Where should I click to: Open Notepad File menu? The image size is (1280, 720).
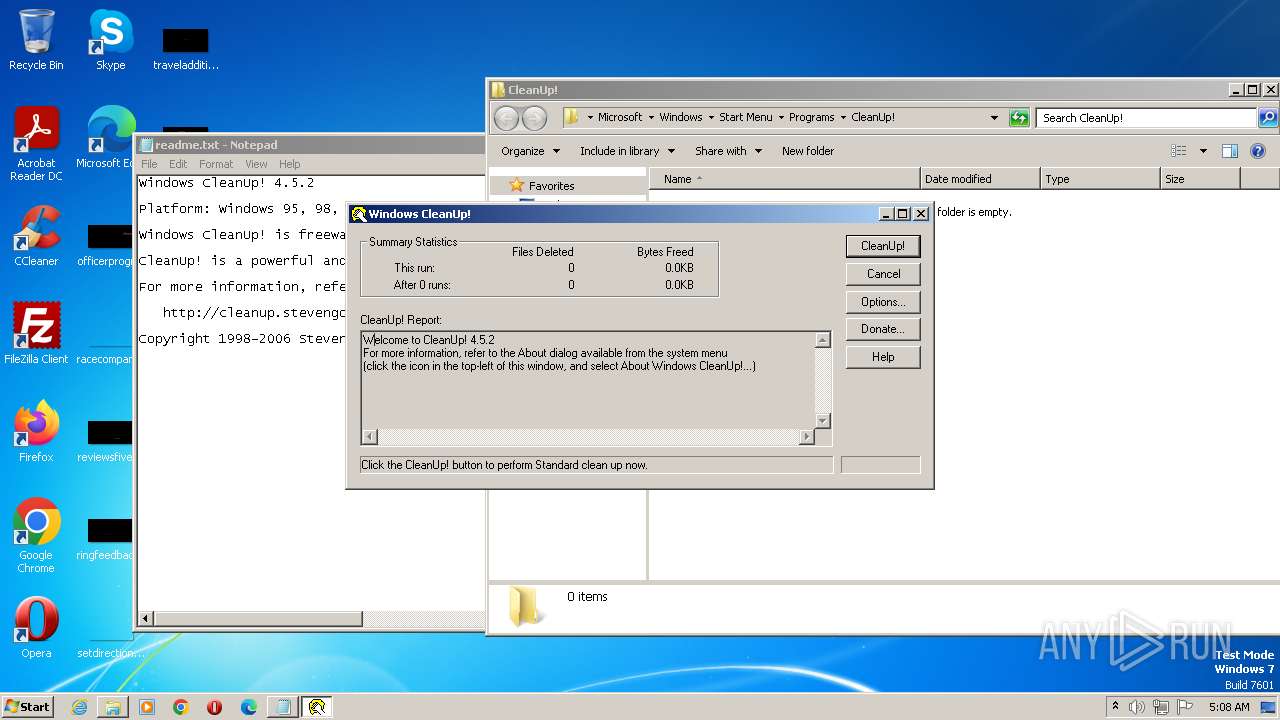pyautogui.click(x=149, y=164)
